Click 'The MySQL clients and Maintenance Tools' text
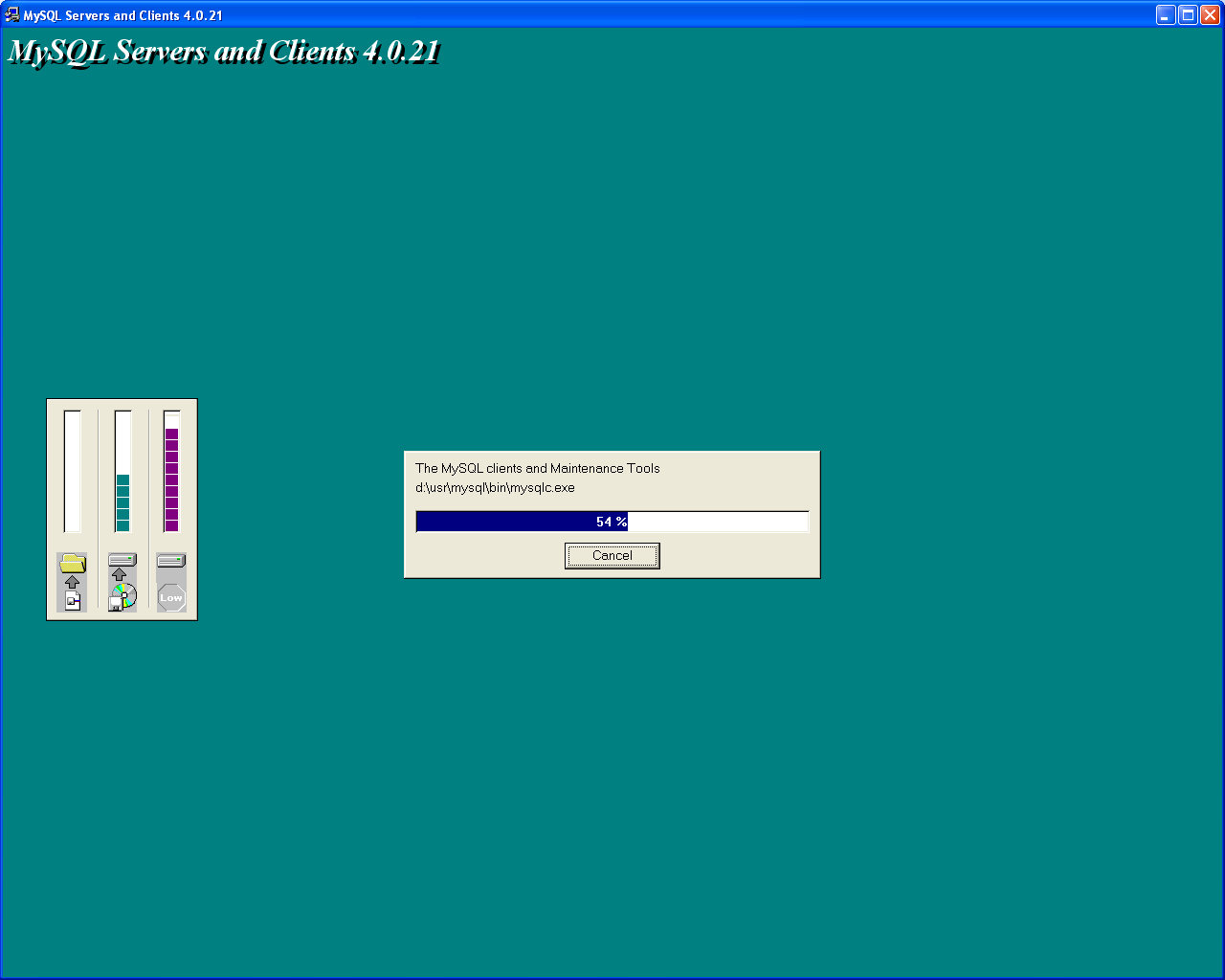The height and width of the screenshot is (980, 1225). (538, 468)
